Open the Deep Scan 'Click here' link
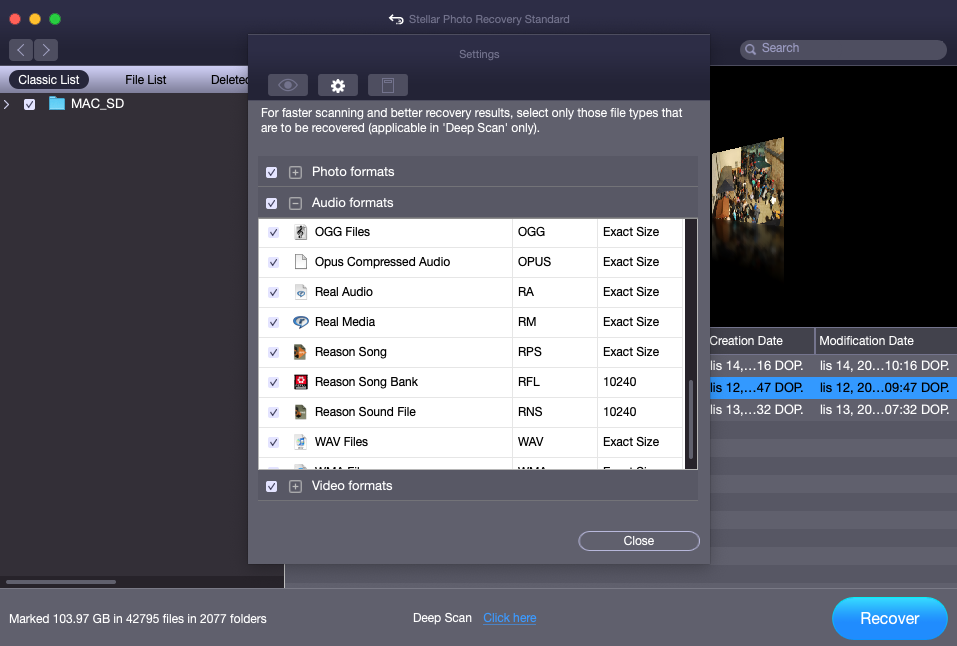Image resolution: width=957 pixels, height=646 pixels. click(510, 618)
